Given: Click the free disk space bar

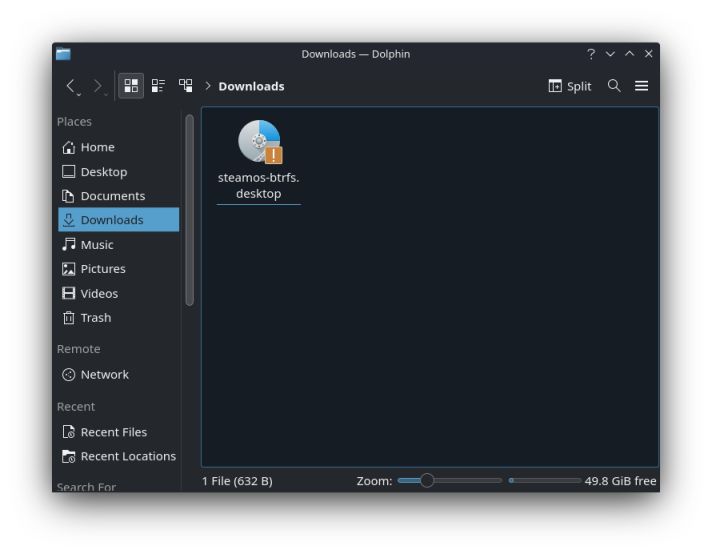Looking at the screenshot, I should pyautogui.click(x=544, y=480).
